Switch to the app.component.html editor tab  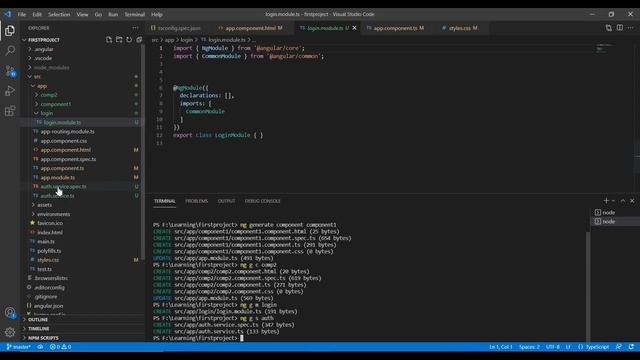250,28
